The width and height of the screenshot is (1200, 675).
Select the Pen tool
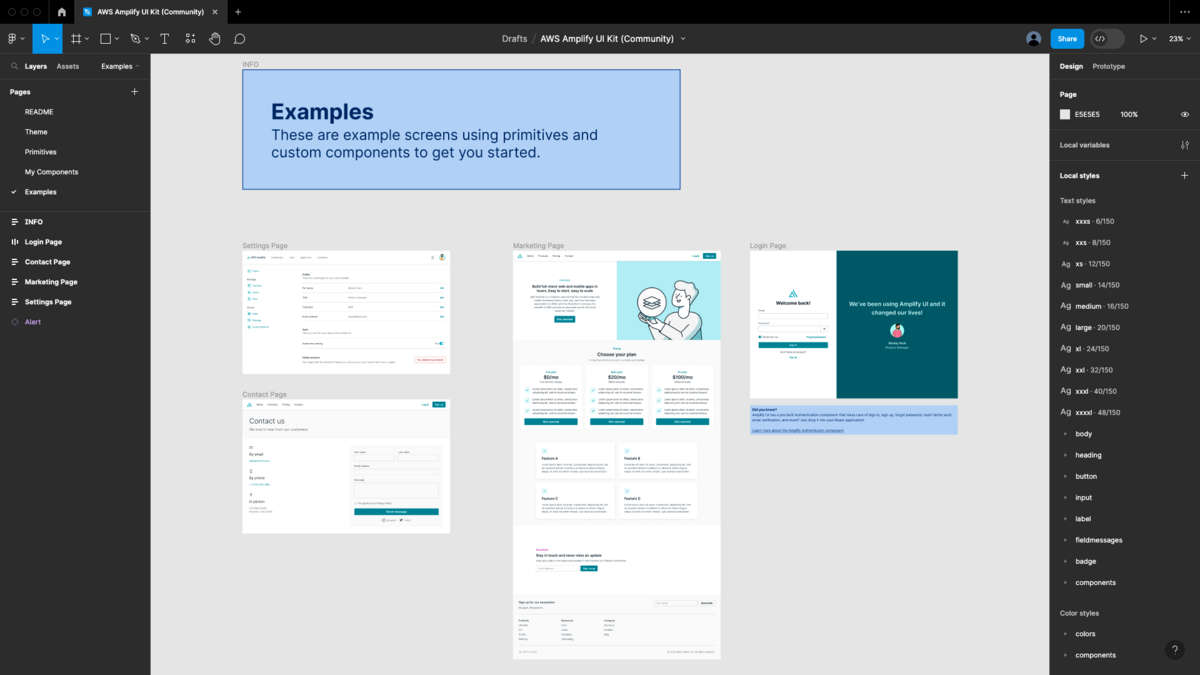click(x=135, y=39)
